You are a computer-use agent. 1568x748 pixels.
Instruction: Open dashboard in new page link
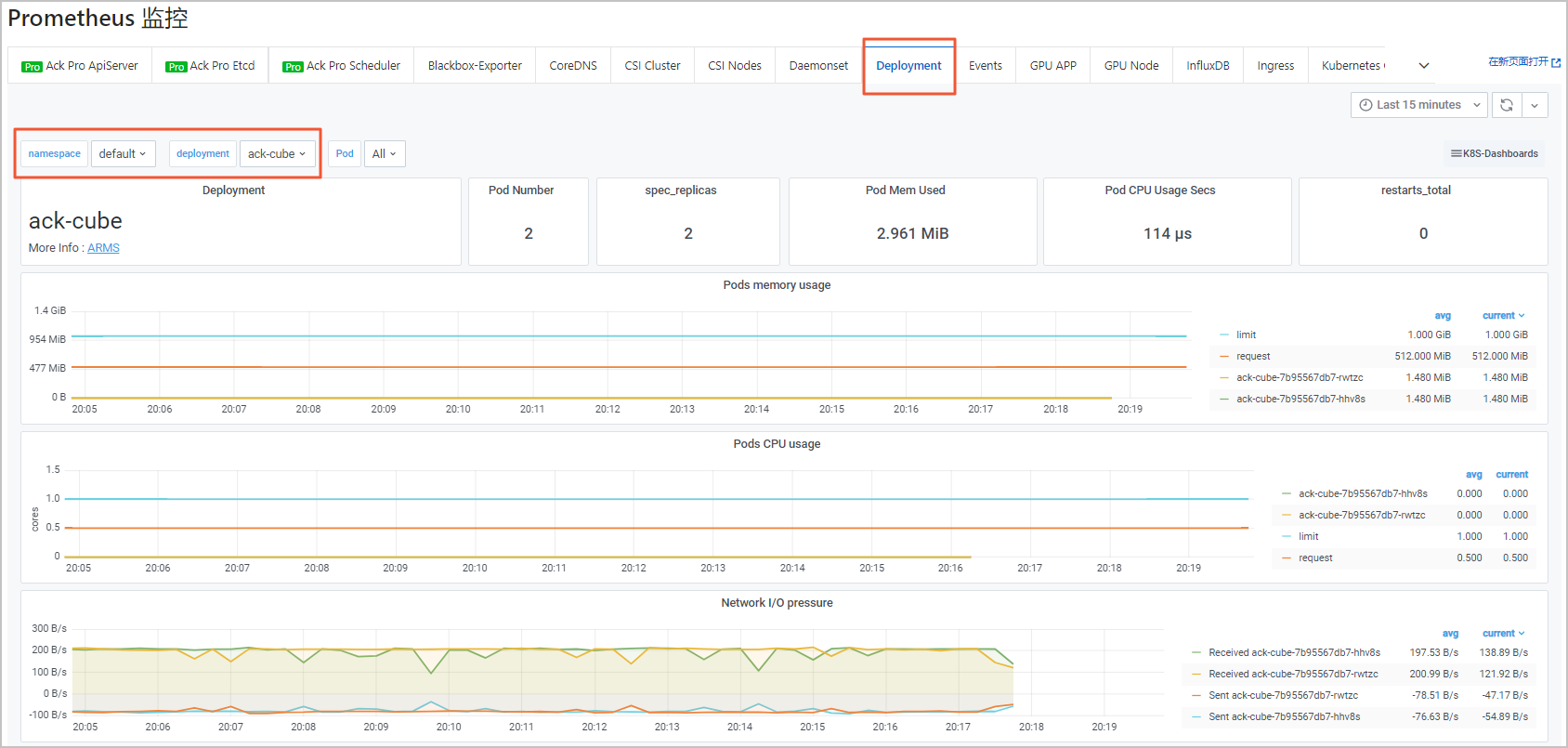pyautogui.click(x=1524, y=62)
